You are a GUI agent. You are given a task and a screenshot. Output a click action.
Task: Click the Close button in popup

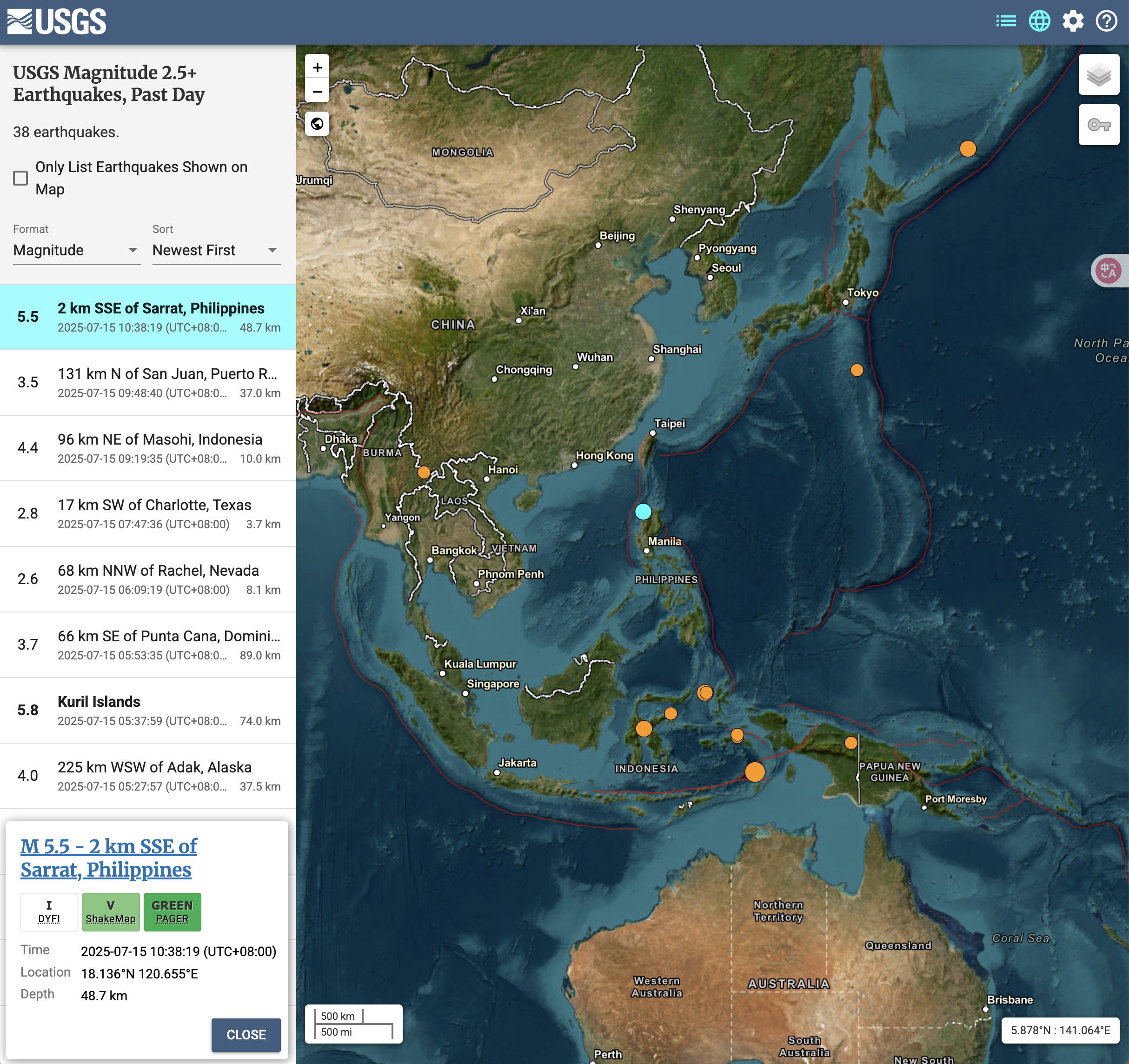coord(246,1034)
